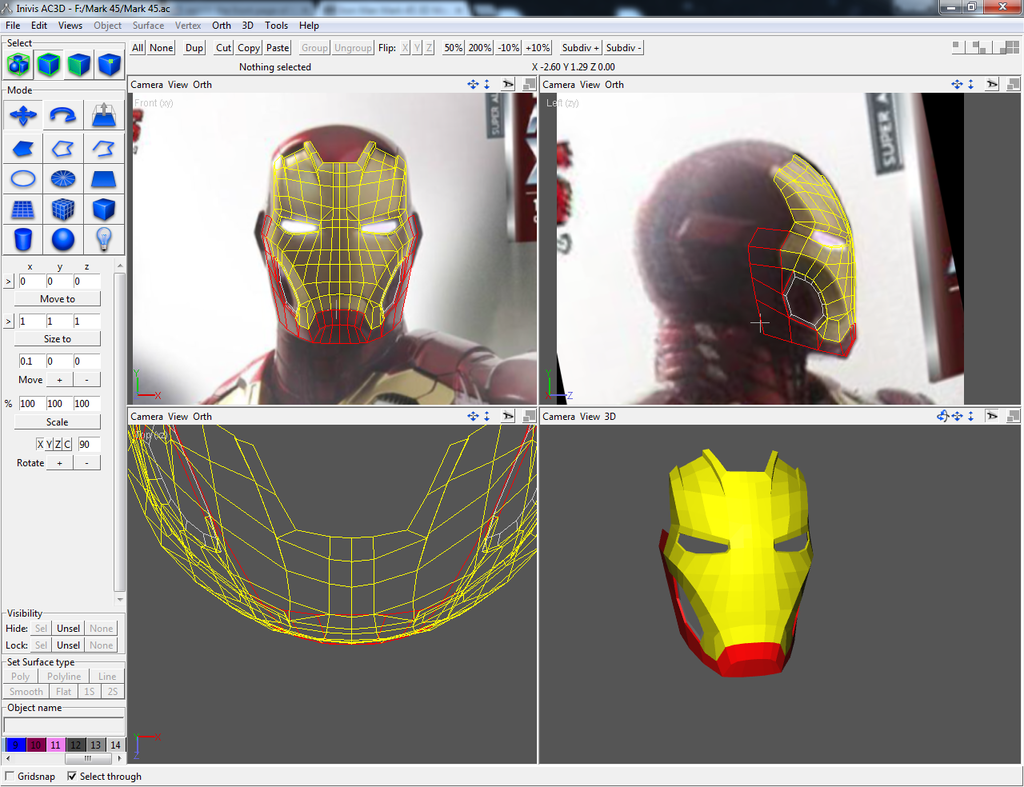Open View dropdown in bottom-left view

point(178,416)
